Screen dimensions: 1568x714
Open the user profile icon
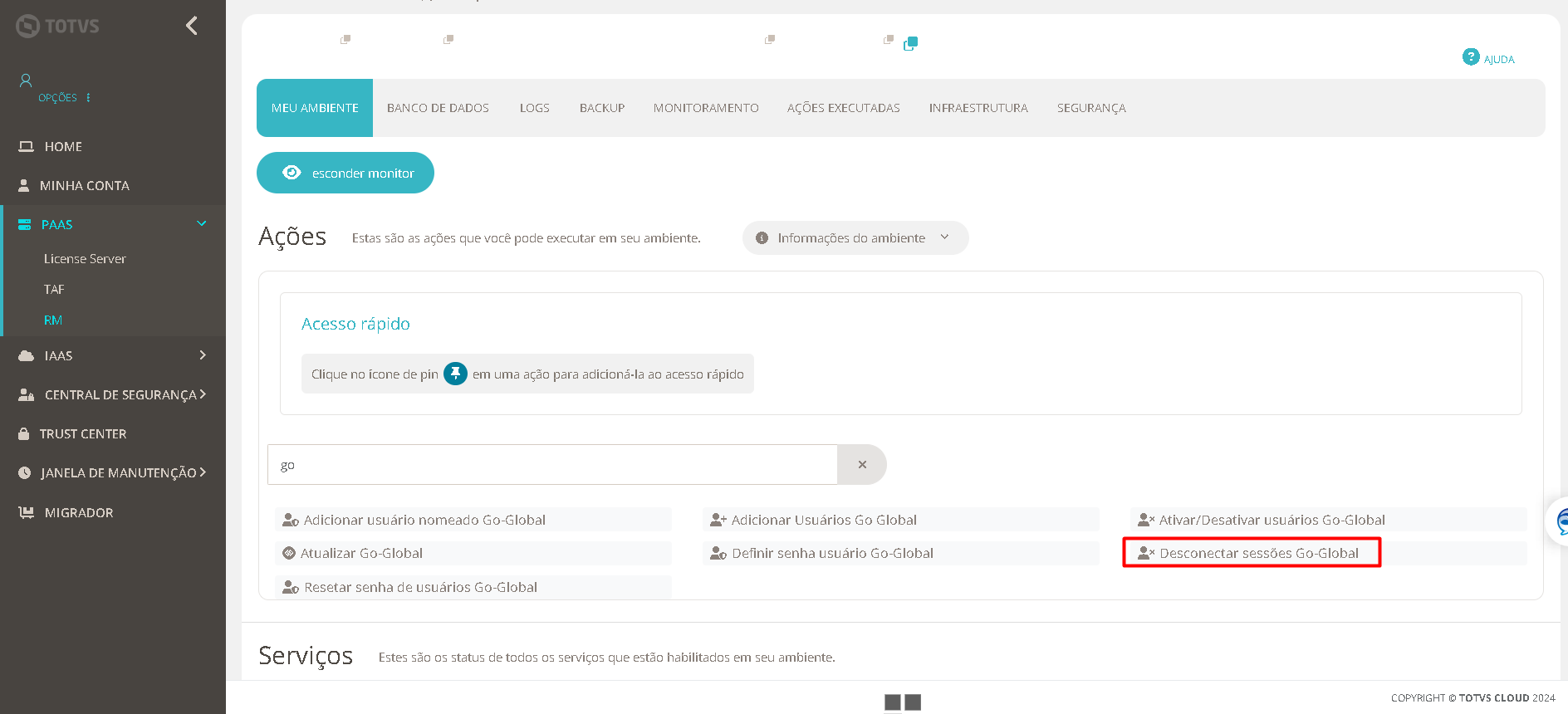click(26, 81)
